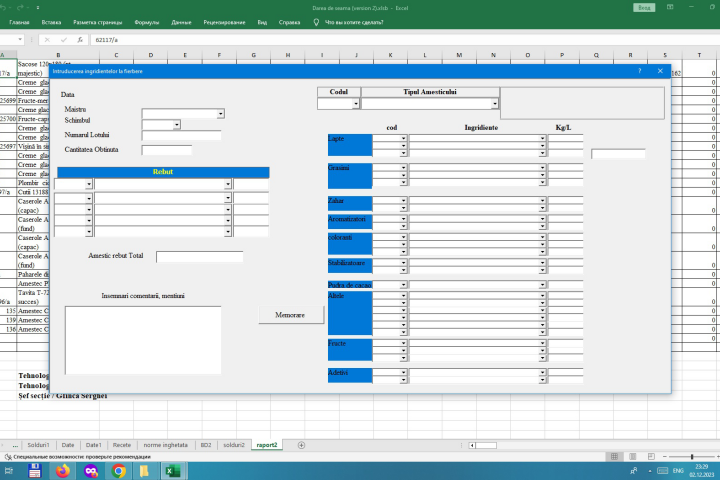720x480 pixels.
Task: Open the Schimbul combo box dropdown
Action: coord(177,124)
